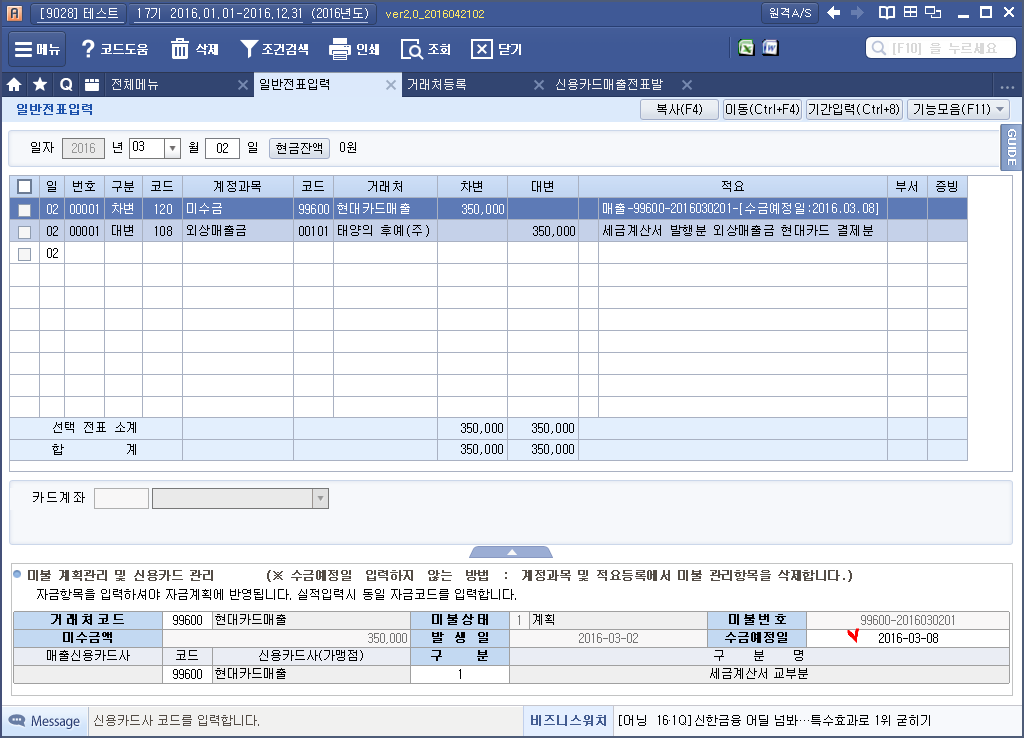Click the 계정과목 column header
The width and height of the screenshot is (1024, 738).
(x=238, y=186)
